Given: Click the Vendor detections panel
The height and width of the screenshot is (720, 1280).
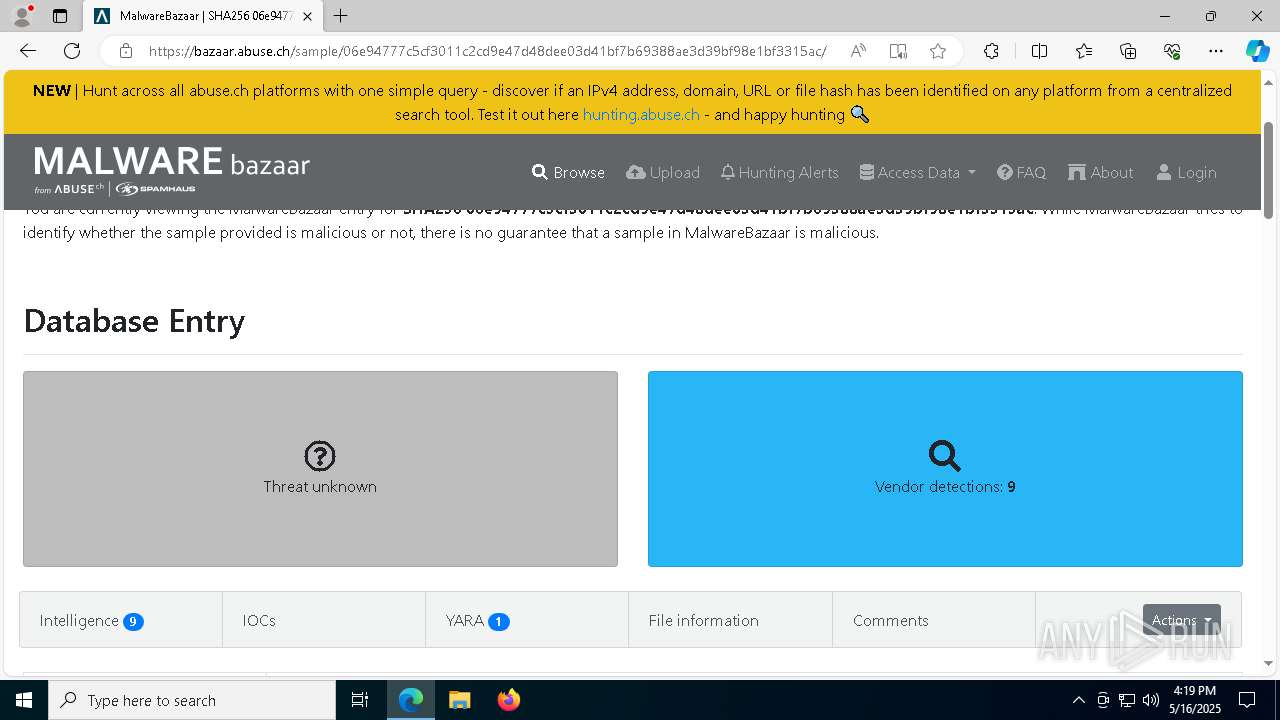Looking at the screenshot, I should 945,469.
